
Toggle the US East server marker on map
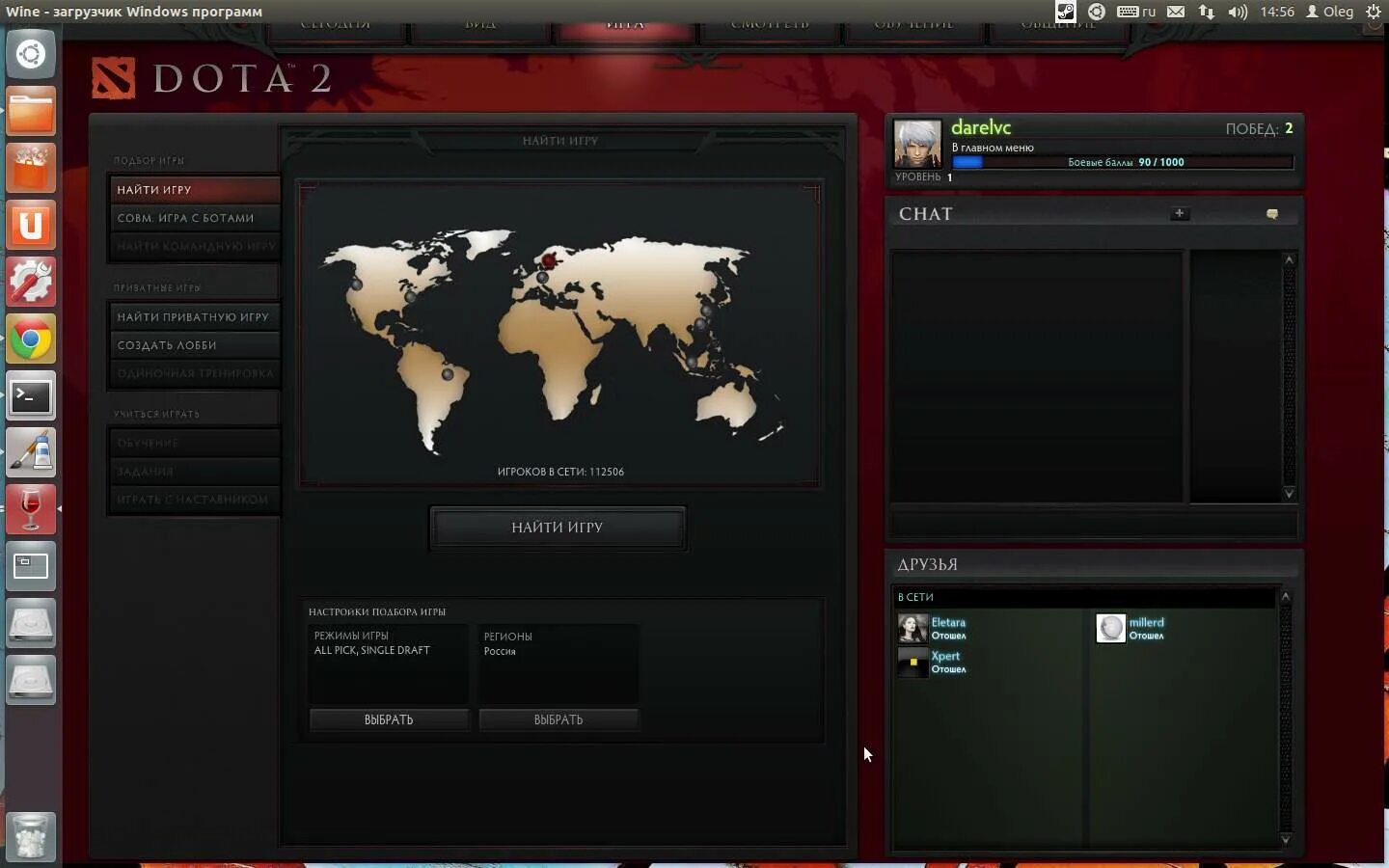(x=411, y=297)
